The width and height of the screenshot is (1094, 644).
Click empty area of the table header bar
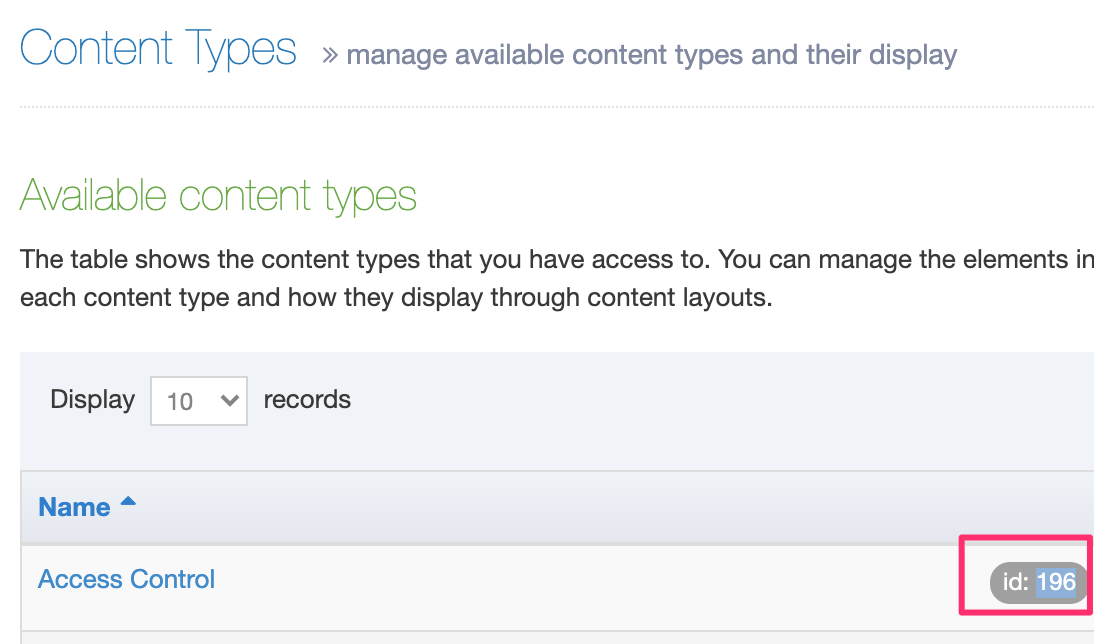[600, 507]
